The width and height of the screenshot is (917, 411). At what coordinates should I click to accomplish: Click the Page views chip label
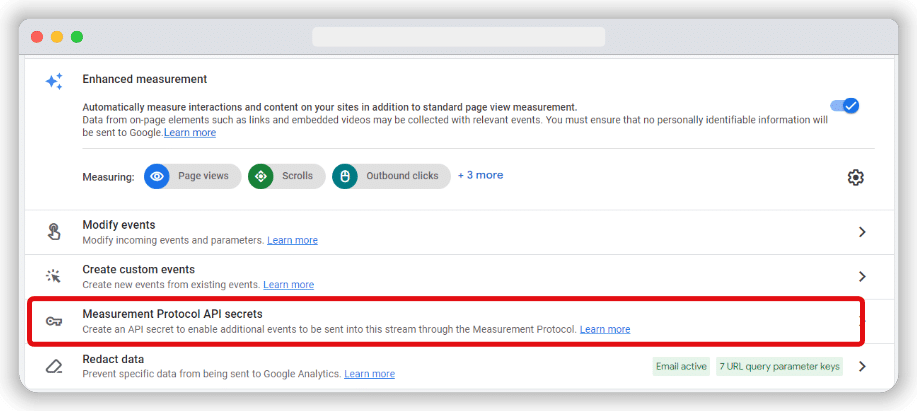click(x=204, y=176)
